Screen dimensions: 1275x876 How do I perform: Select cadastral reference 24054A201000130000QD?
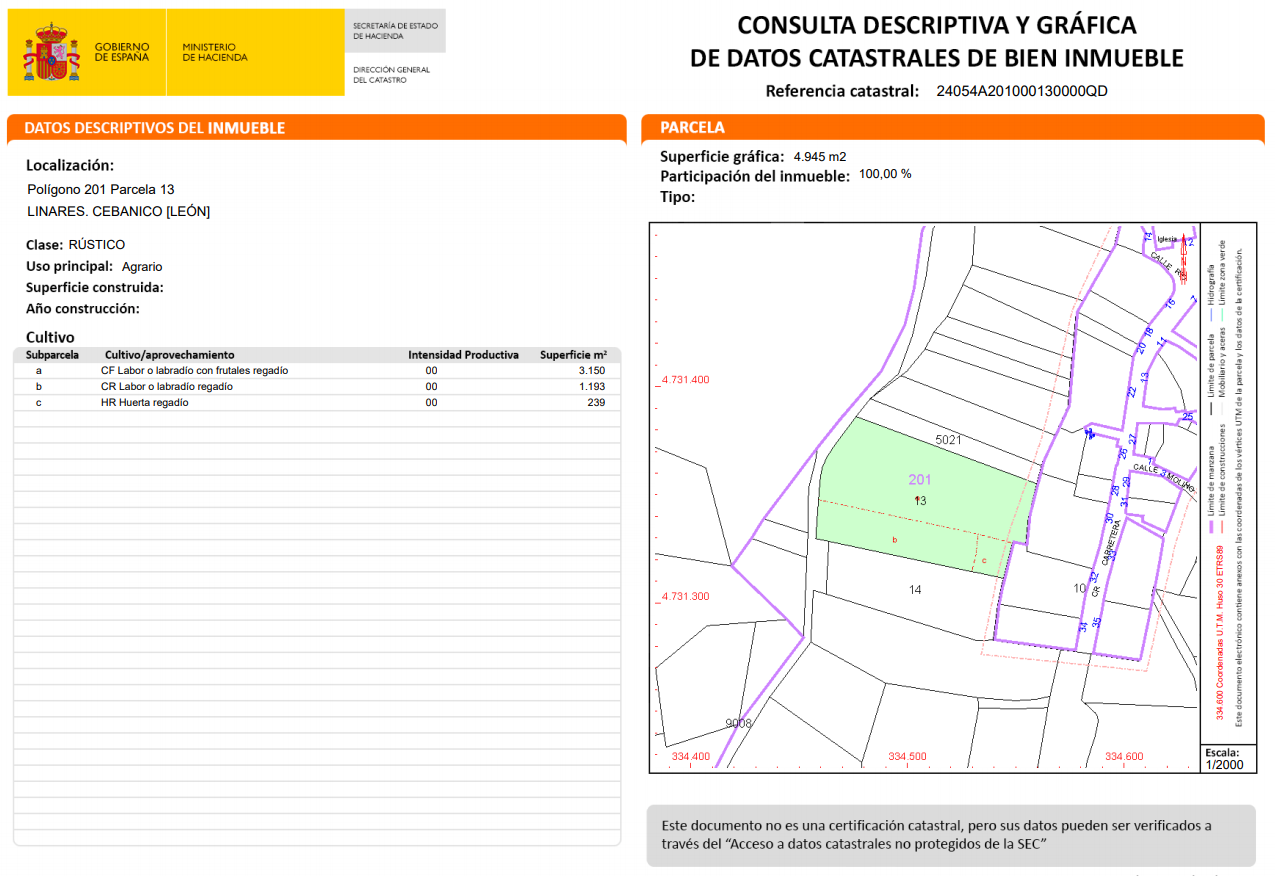pos(1022,91)
